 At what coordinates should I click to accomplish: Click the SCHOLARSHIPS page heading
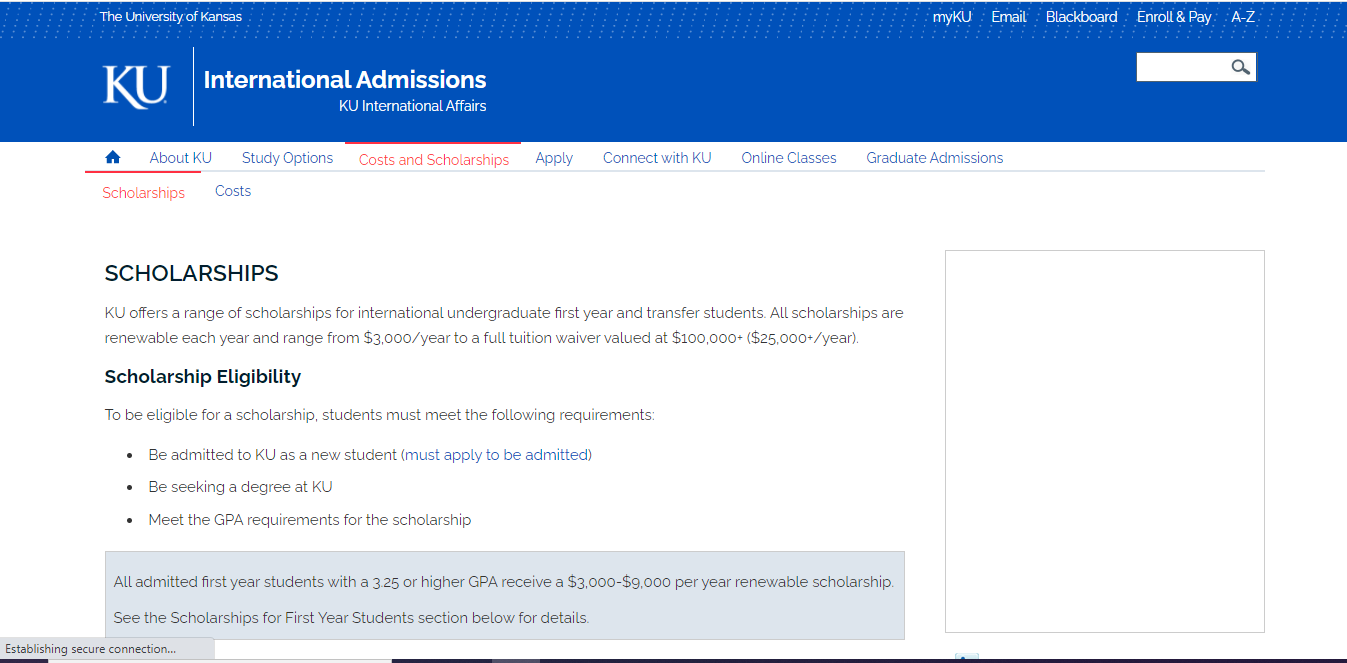point(191,274)
